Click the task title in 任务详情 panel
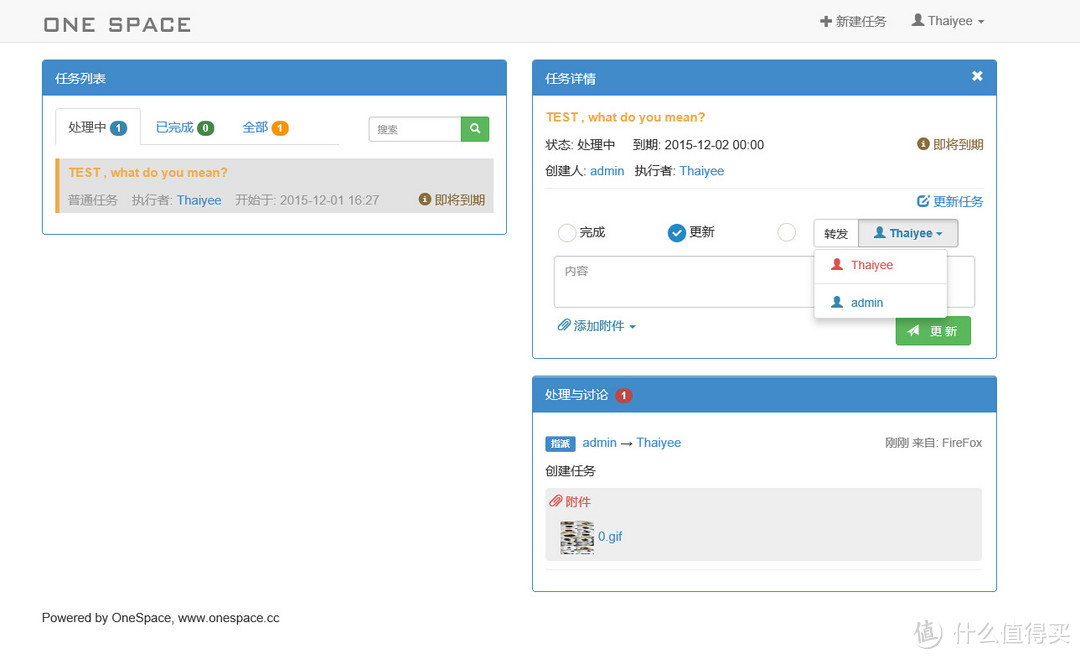This screenshot has width=1080, height=659. 625,117
